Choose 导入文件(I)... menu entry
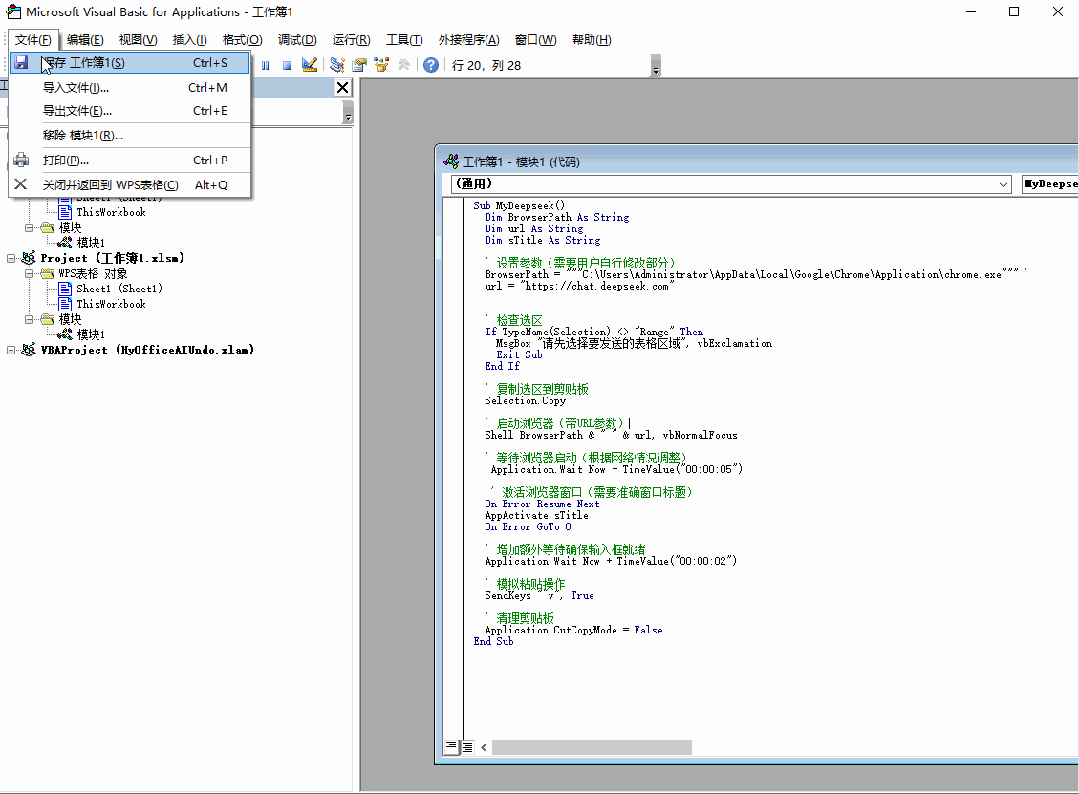Image resolution: width=1079 pixels, height=794 pixels. pos(129,87)
